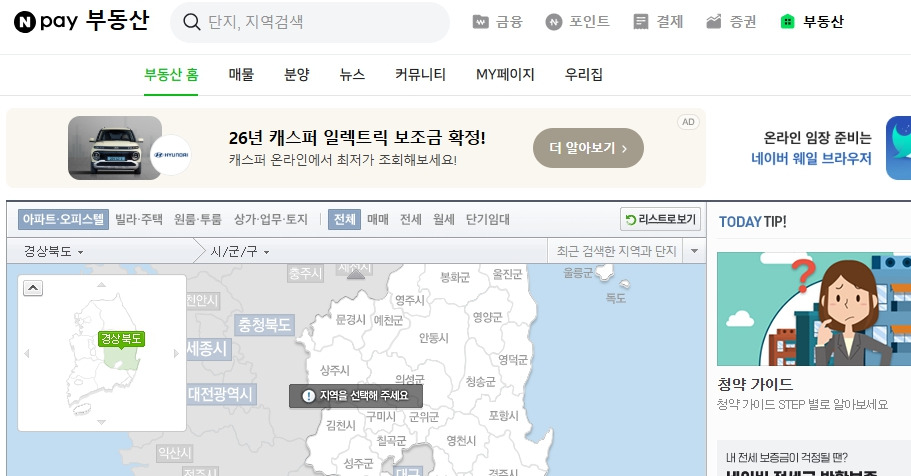Image resolution: width=911 pixels, height=476 pixels.
Task: Open the 결제 service icon link
Action: [658, 22]
